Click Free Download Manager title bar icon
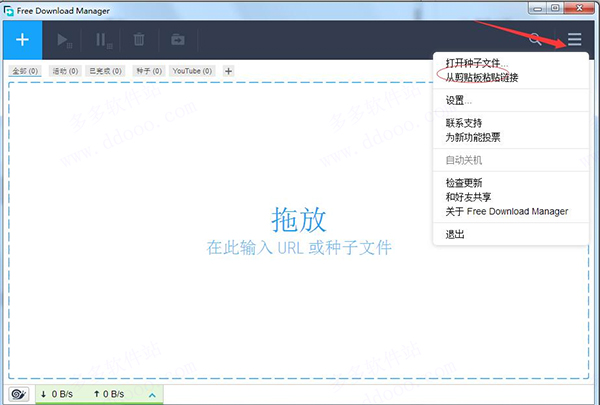Screen dimensions: 600x405 9,10
